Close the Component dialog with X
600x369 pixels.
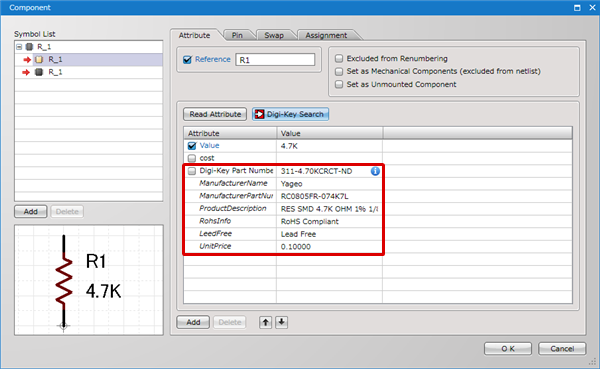click(592, 8)
